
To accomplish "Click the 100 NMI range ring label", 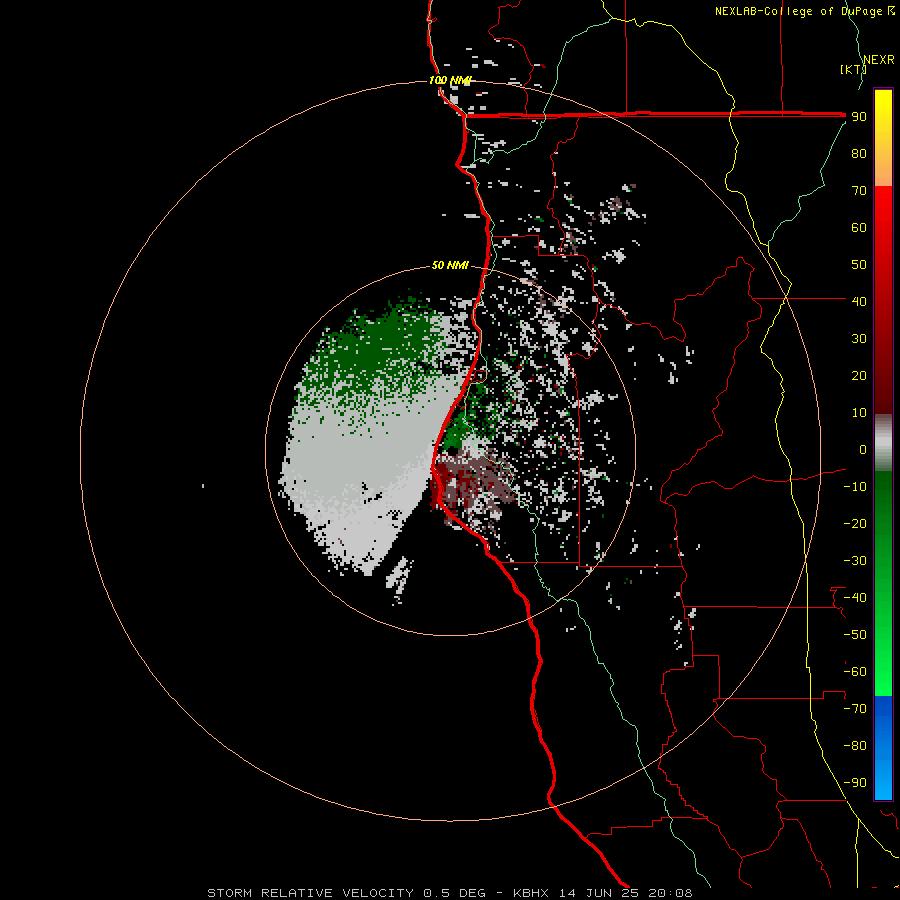I will 450,80.
